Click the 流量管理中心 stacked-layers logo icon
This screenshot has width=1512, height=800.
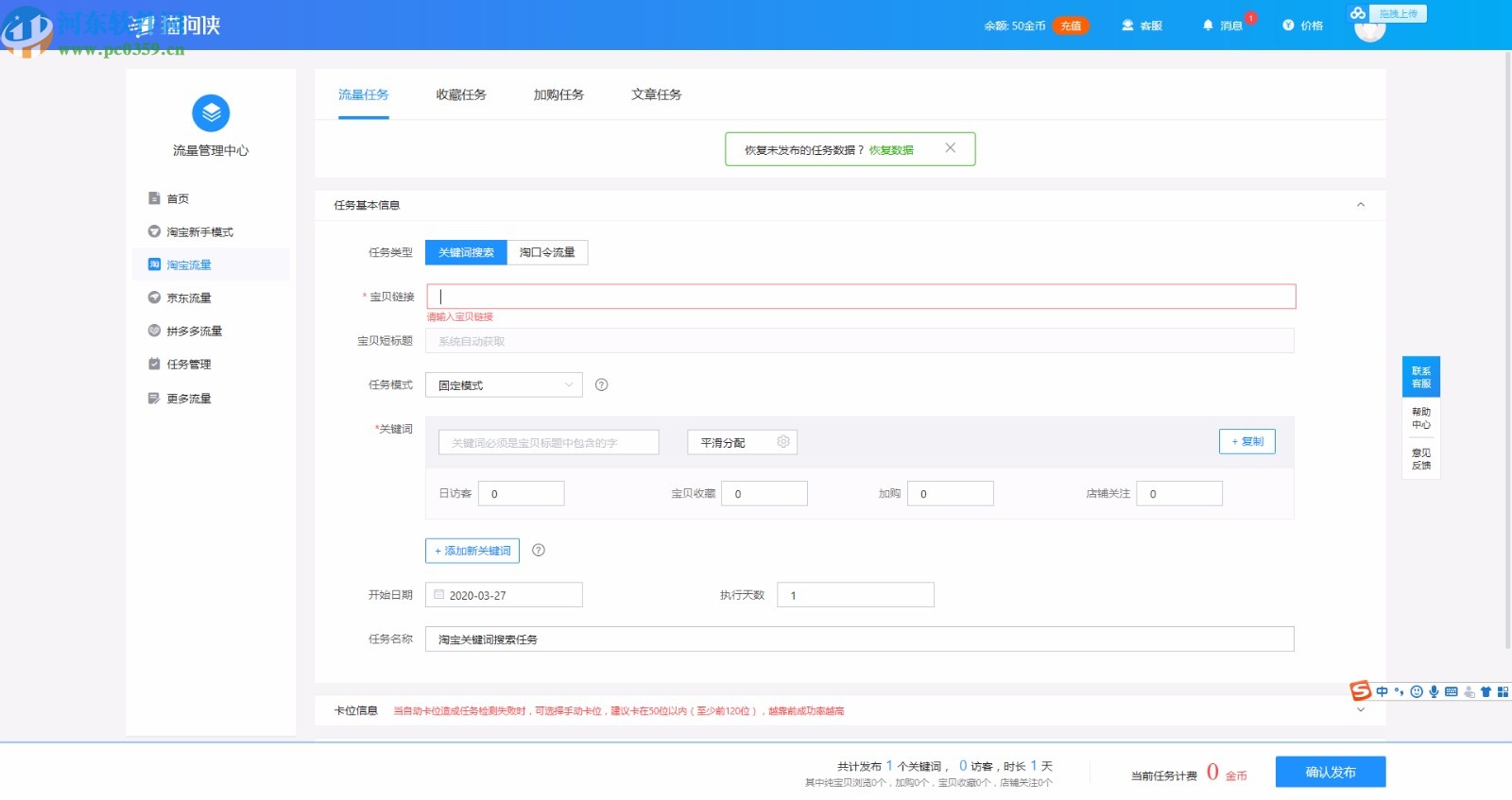[211, 113]
